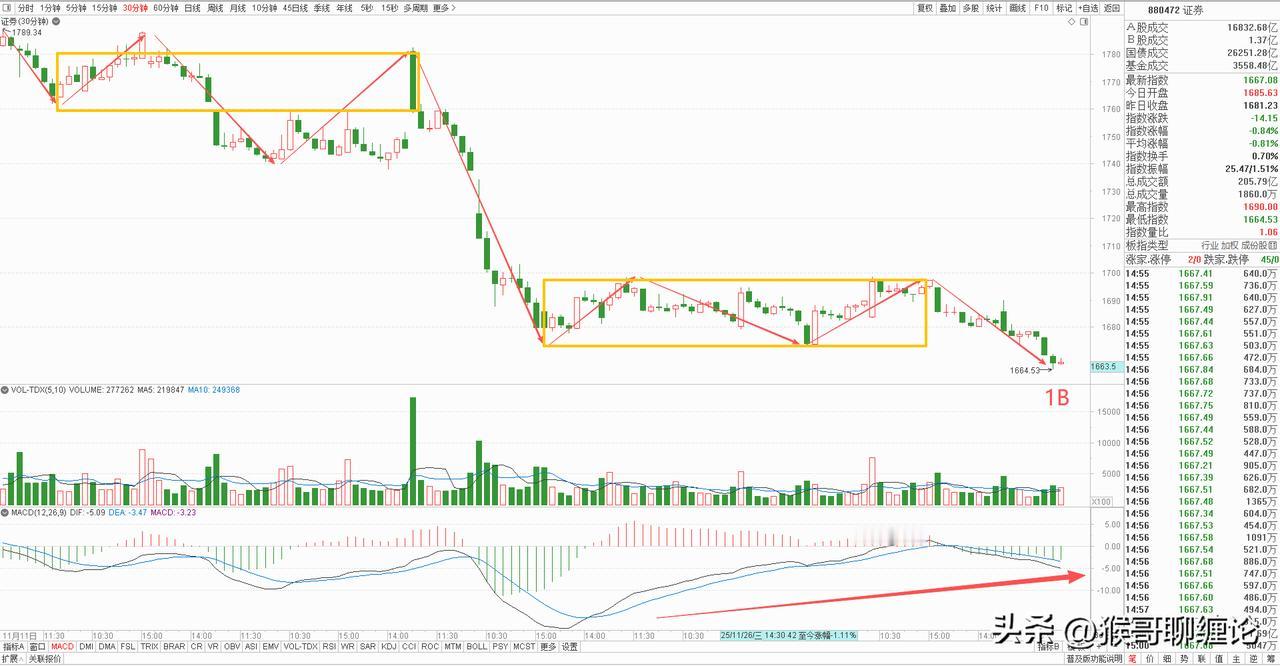1280x666 pixels.
Task: Click the panel toggle icon before 分时
Action: click(6, 8)
